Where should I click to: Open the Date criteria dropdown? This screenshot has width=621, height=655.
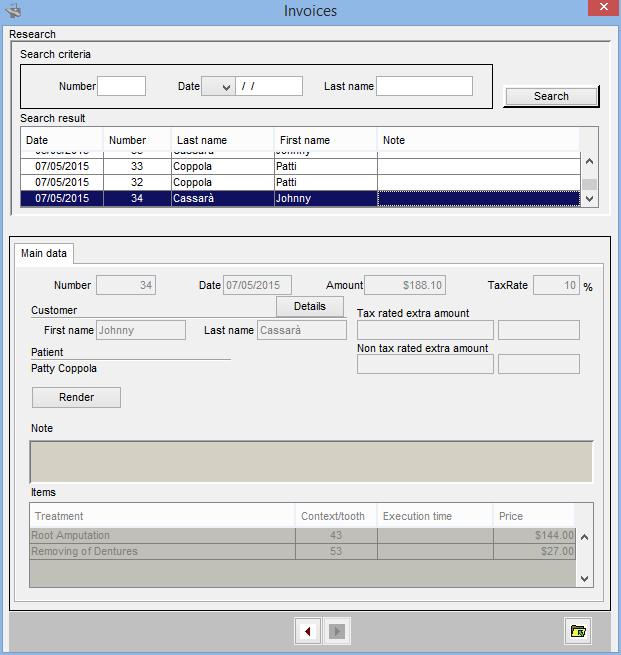point(217,87)
